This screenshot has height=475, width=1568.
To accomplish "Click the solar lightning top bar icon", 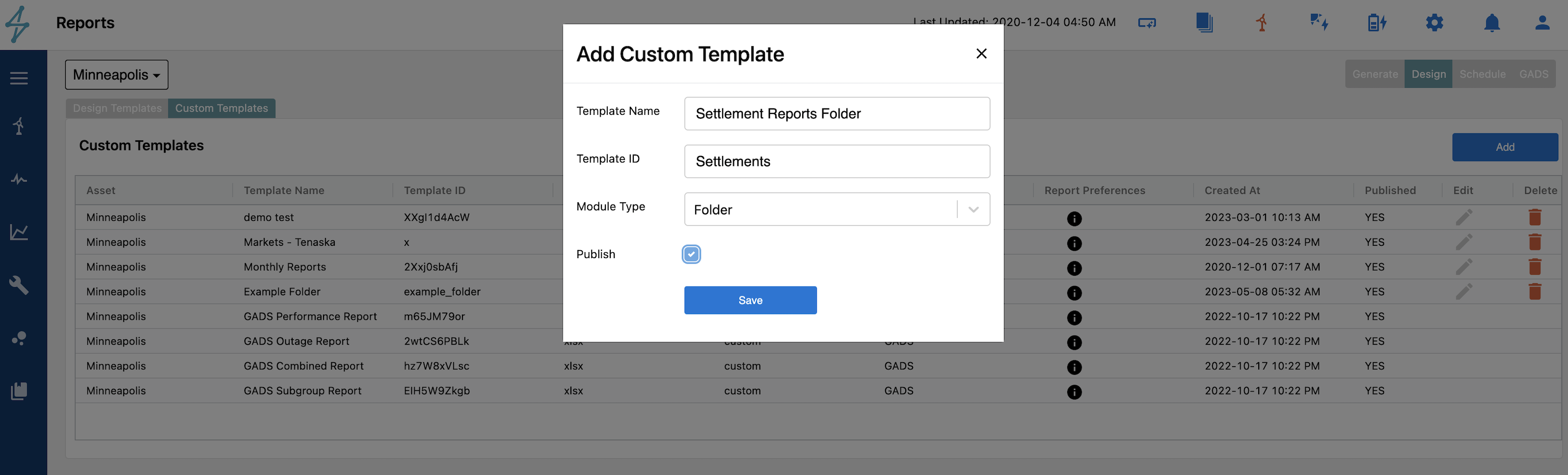I will point(1319,23).
